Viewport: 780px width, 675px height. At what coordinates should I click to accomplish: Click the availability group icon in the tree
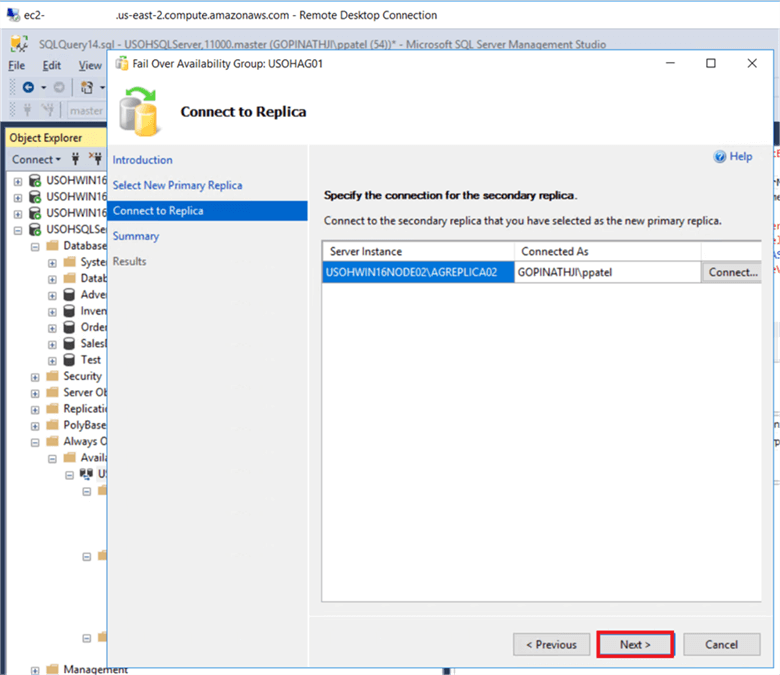(86, 474)
